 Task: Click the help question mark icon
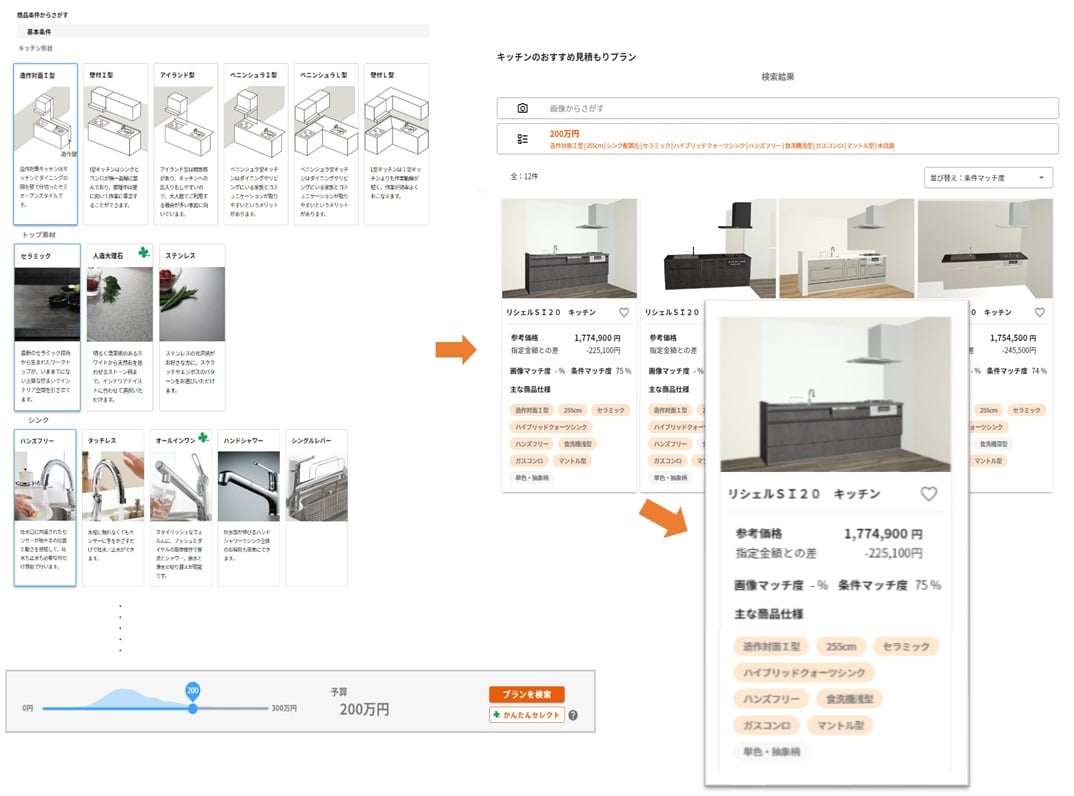click(x=573, y=715)
